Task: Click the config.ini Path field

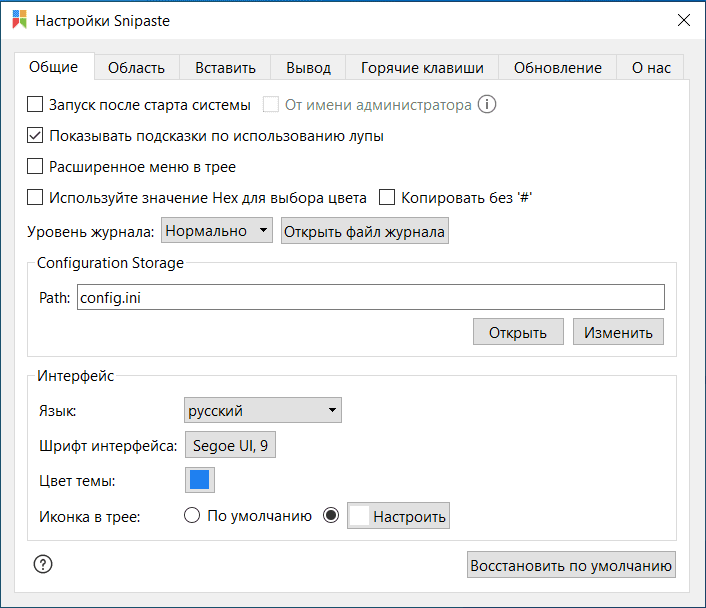Action: click(370, 298)
